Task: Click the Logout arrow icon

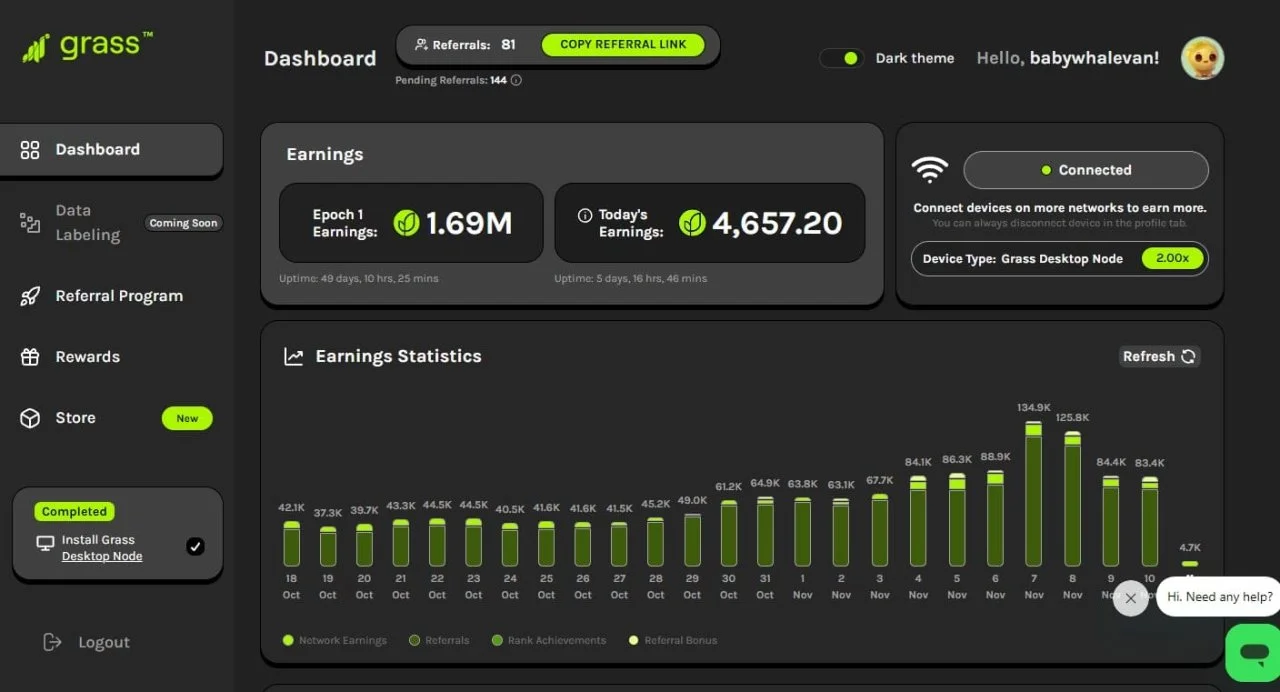Action: (x=52, y=642)
